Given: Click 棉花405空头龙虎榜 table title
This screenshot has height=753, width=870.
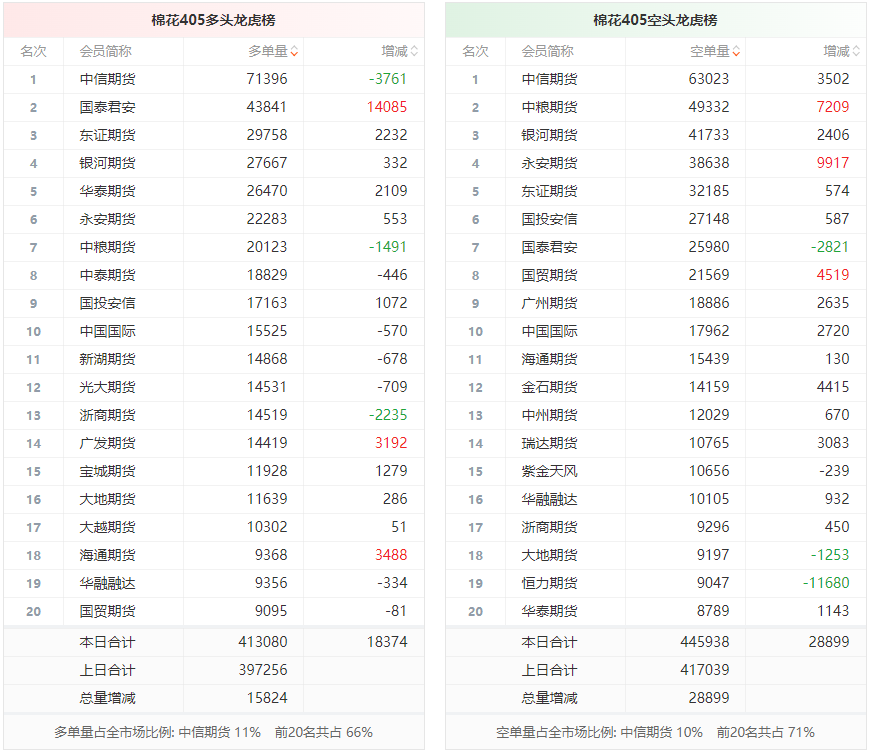Looking at the screenshot, I should [655, 21].
